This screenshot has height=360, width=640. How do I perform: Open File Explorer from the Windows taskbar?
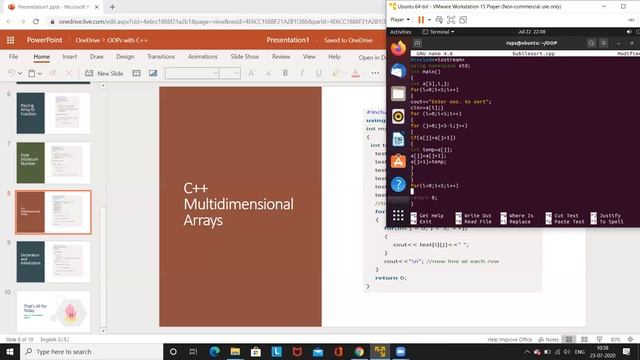[x=235, y=351]
